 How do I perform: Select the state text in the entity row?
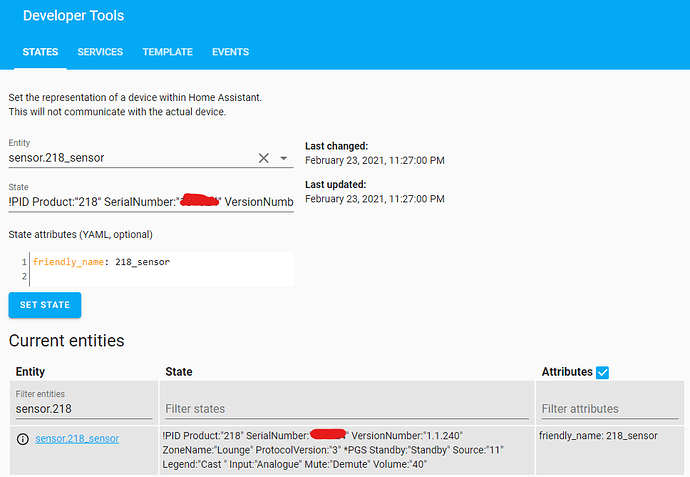point(333,450)
